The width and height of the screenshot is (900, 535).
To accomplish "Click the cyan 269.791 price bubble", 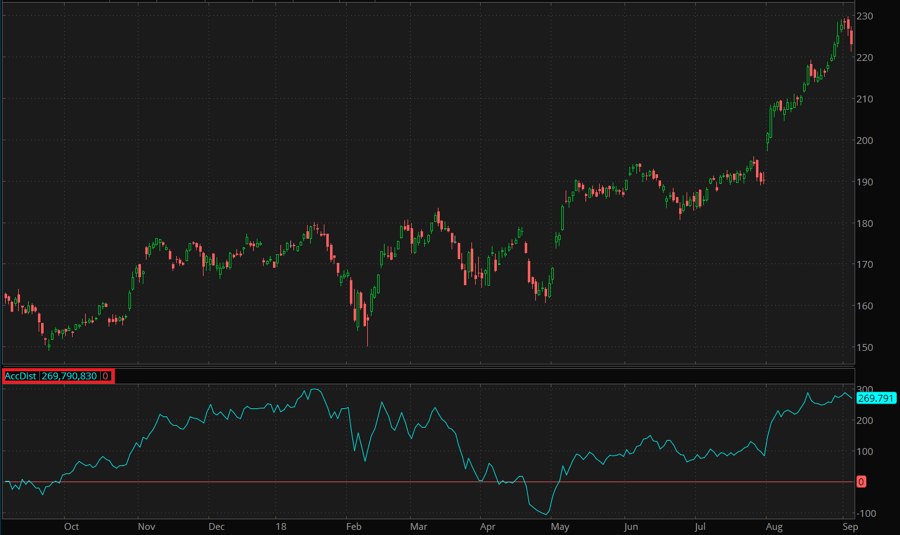I will point(874,398).
